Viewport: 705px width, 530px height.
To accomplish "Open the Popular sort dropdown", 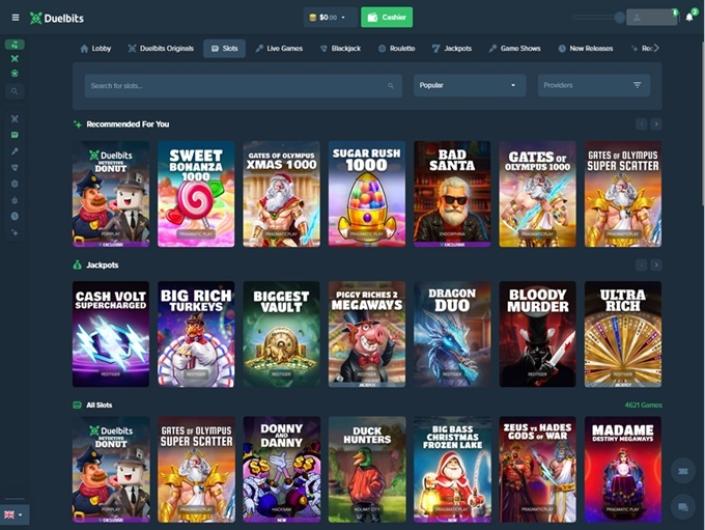I will point(469,86).
